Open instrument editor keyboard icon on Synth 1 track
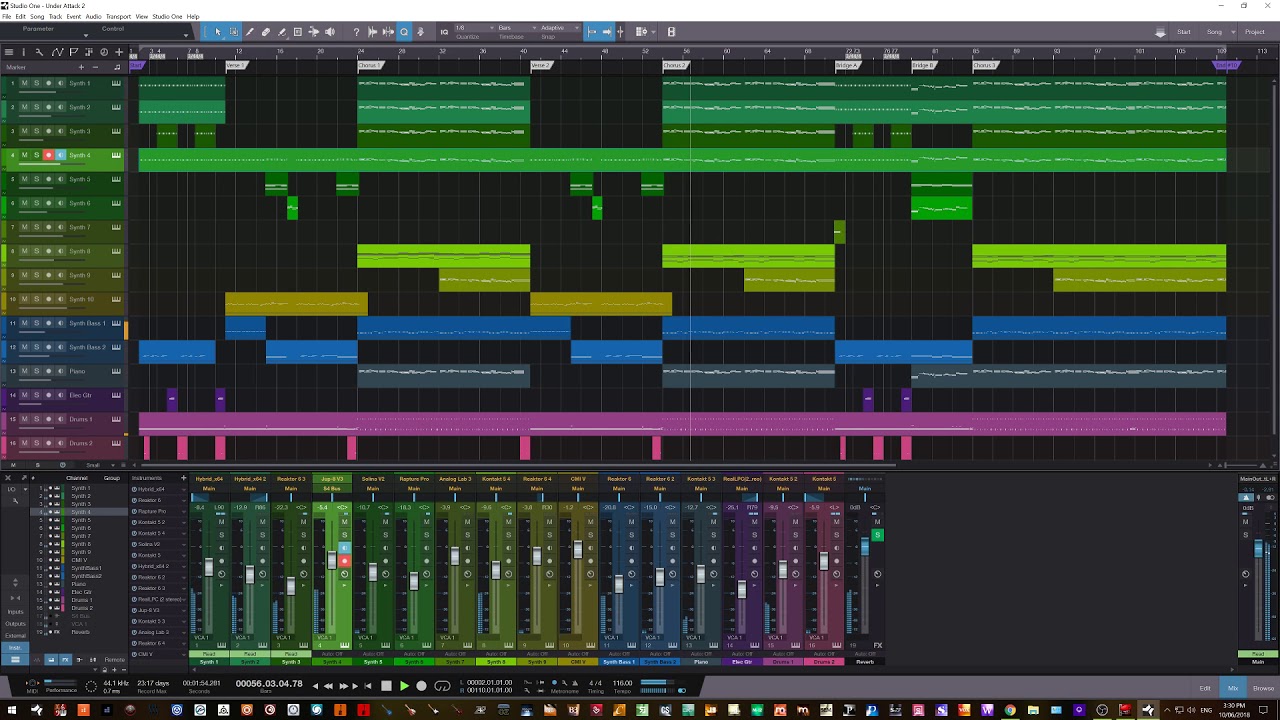 point(116,83)
